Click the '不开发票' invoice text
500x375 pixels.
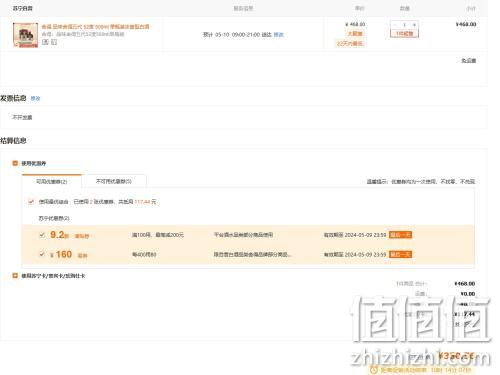point(22,117)
